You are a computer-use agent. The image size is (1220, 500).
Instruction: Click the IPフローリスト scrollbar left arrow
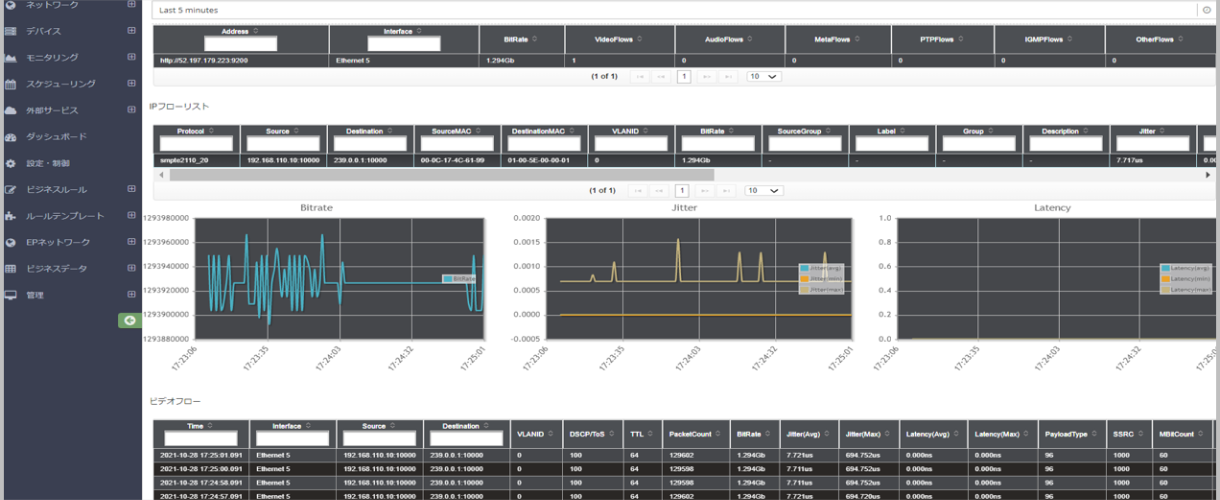pyautogui.click(x=160, y=174)
